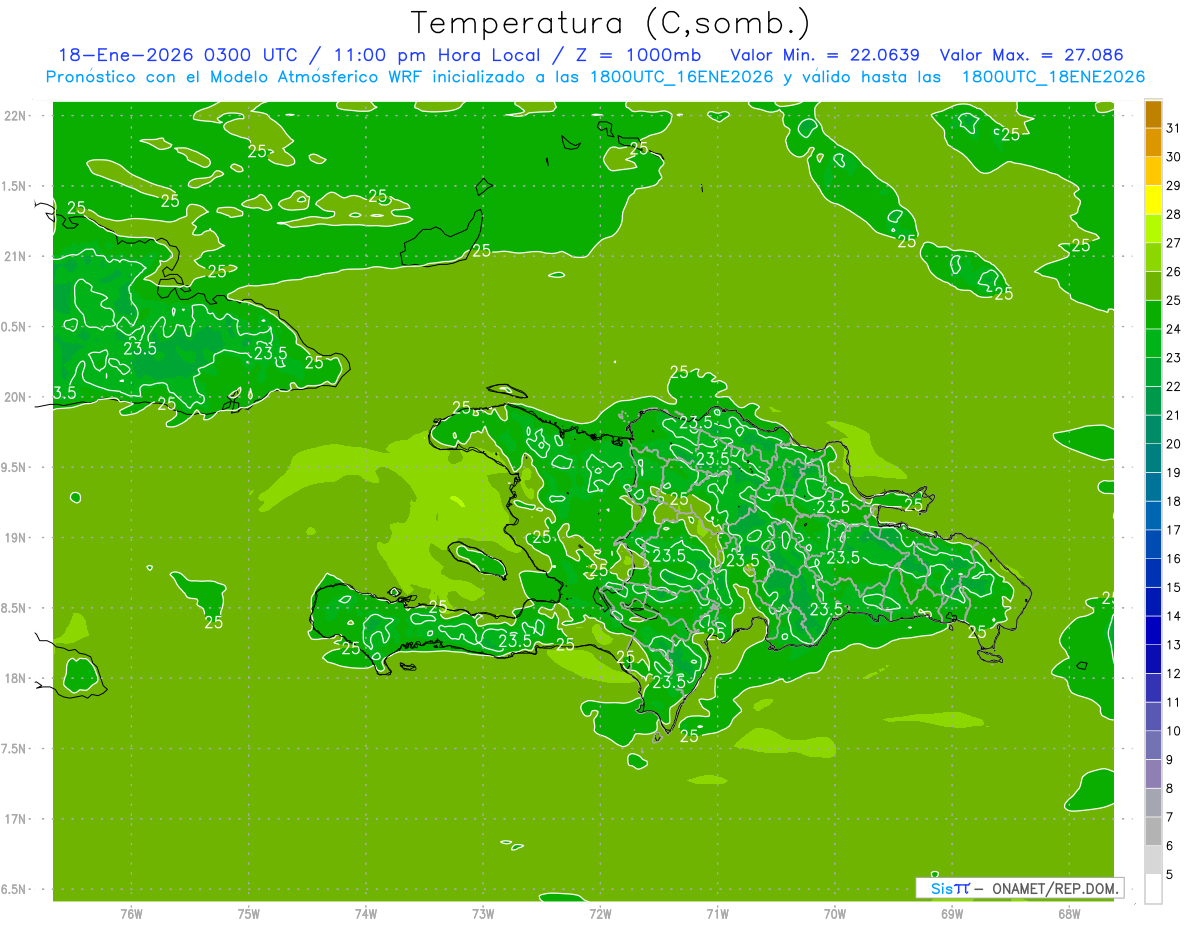Click the legend value '26'

(x=1174, y=272)
